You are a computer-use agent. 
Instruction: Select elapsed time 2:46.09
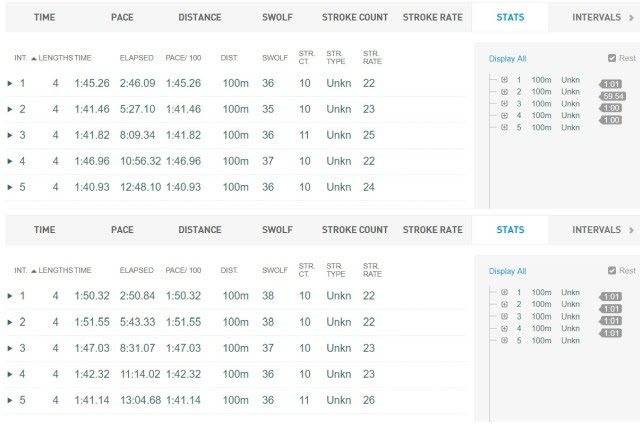coord(138,83)
